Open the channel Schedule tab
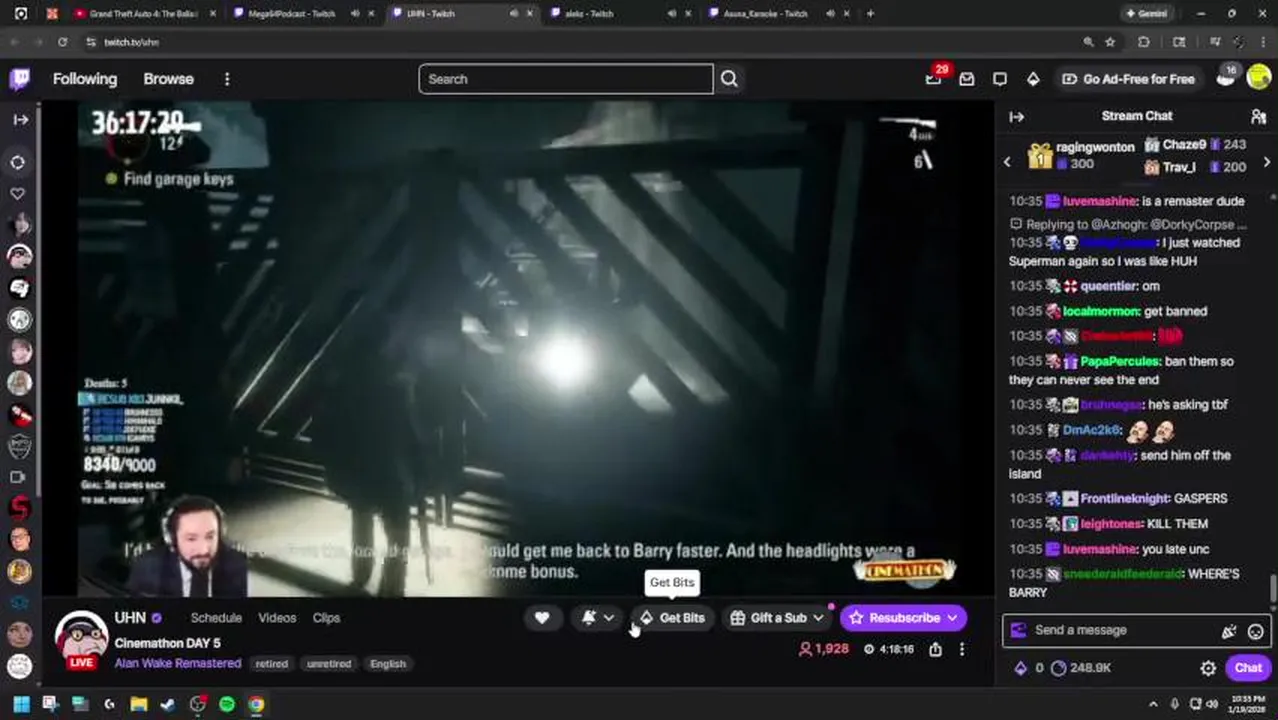The image size is (1278, 720). tap(216, 618)
